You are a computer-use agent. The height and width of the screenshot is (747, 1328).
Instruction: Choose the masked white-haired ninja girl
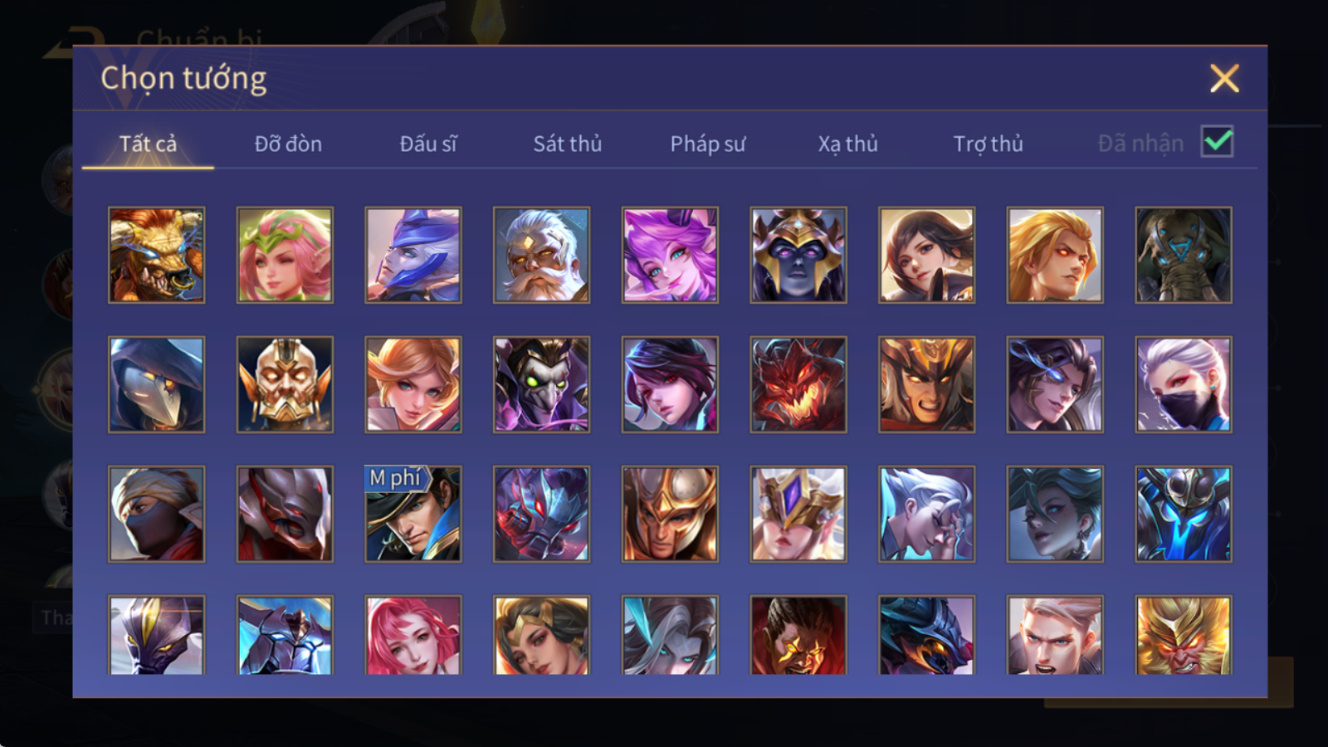[x=1183, y=385]
